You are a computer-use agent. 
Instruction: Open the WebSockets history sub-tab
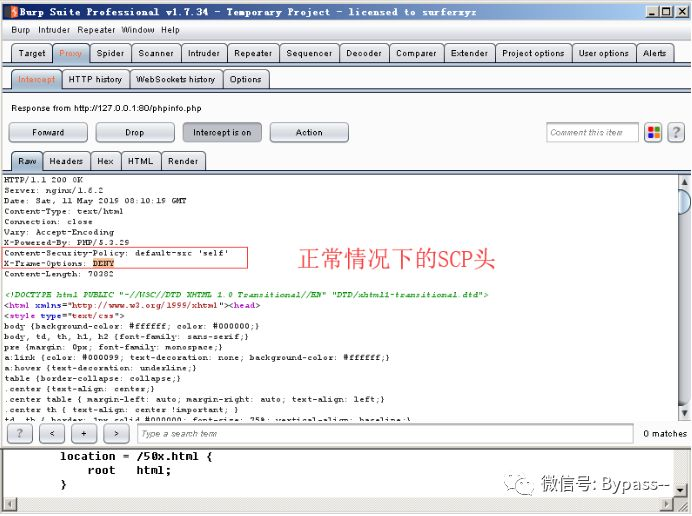coord(176,79)
